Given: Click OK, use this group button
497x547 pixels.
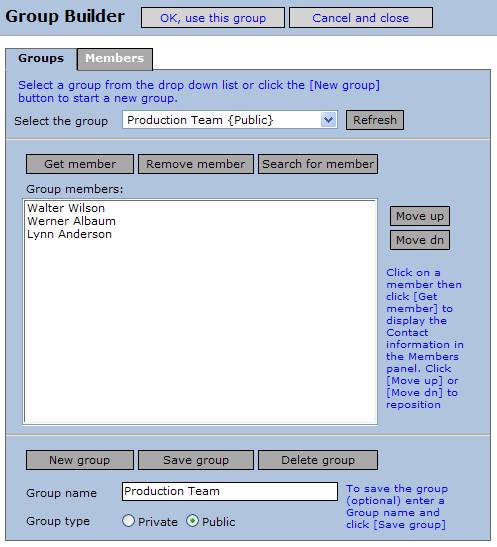Looking at the screenshot, I should [x=213, y=17].
